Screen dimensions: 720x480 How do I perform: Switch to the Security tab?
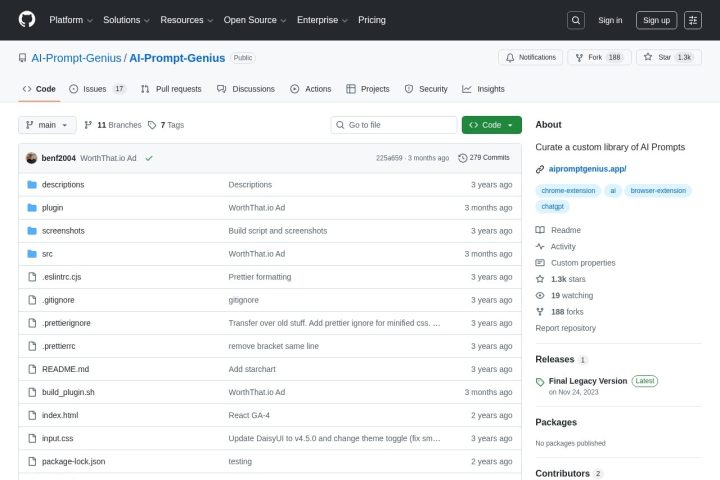(x=426, y=89)
